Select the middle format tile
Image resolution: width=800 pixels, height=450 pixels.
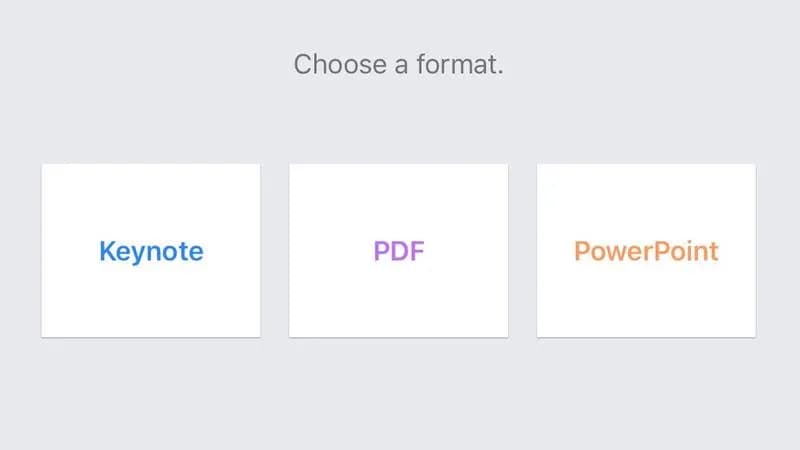398,250
